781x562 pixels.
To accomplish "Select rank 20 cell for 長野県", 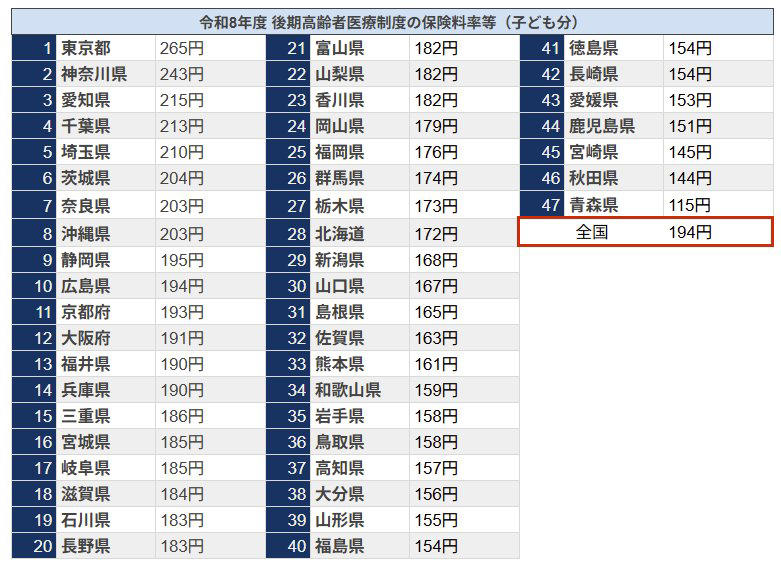I will 34,546.
